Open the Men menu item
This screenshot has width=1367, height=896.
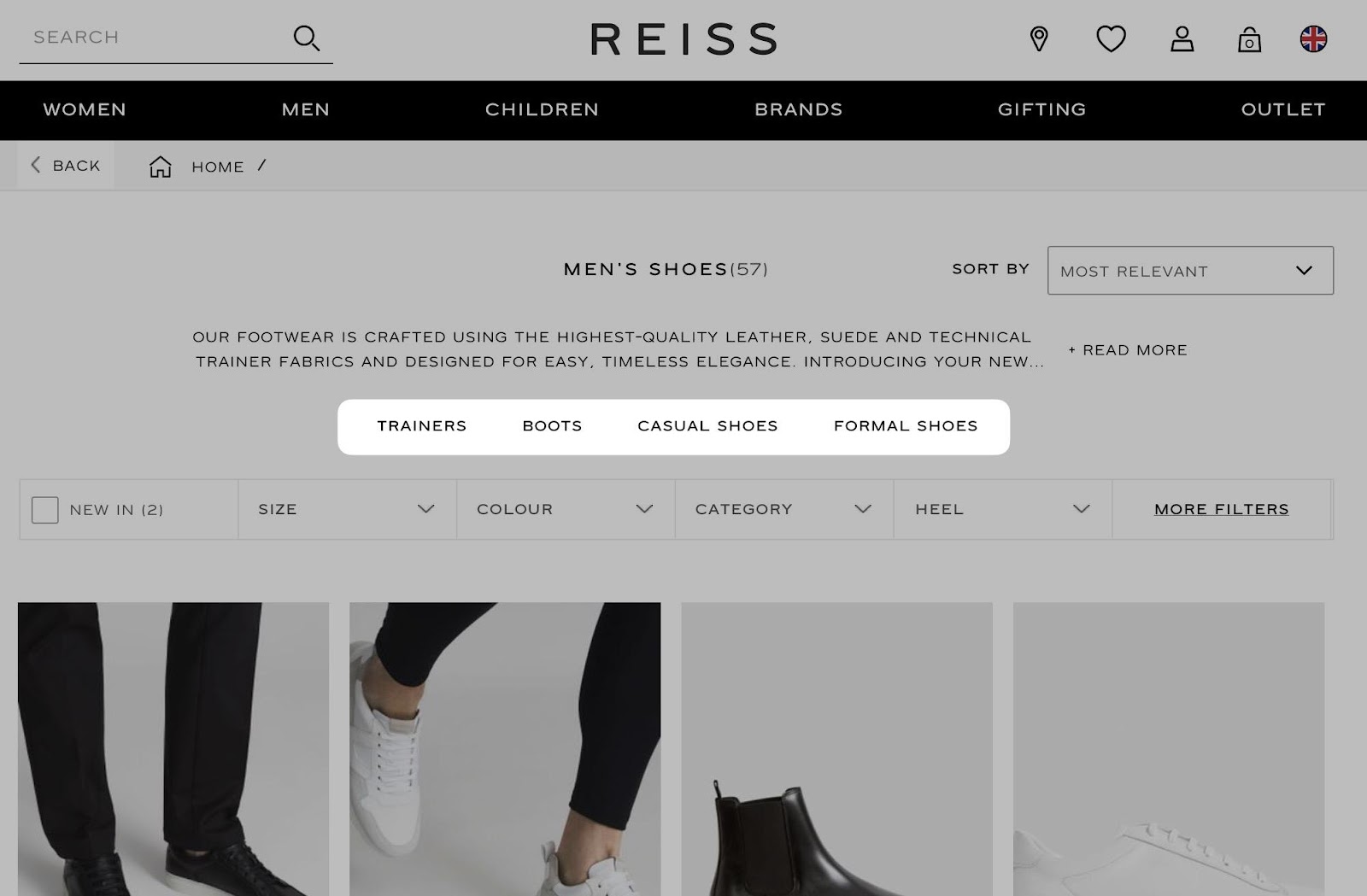[x=306, y=109]
